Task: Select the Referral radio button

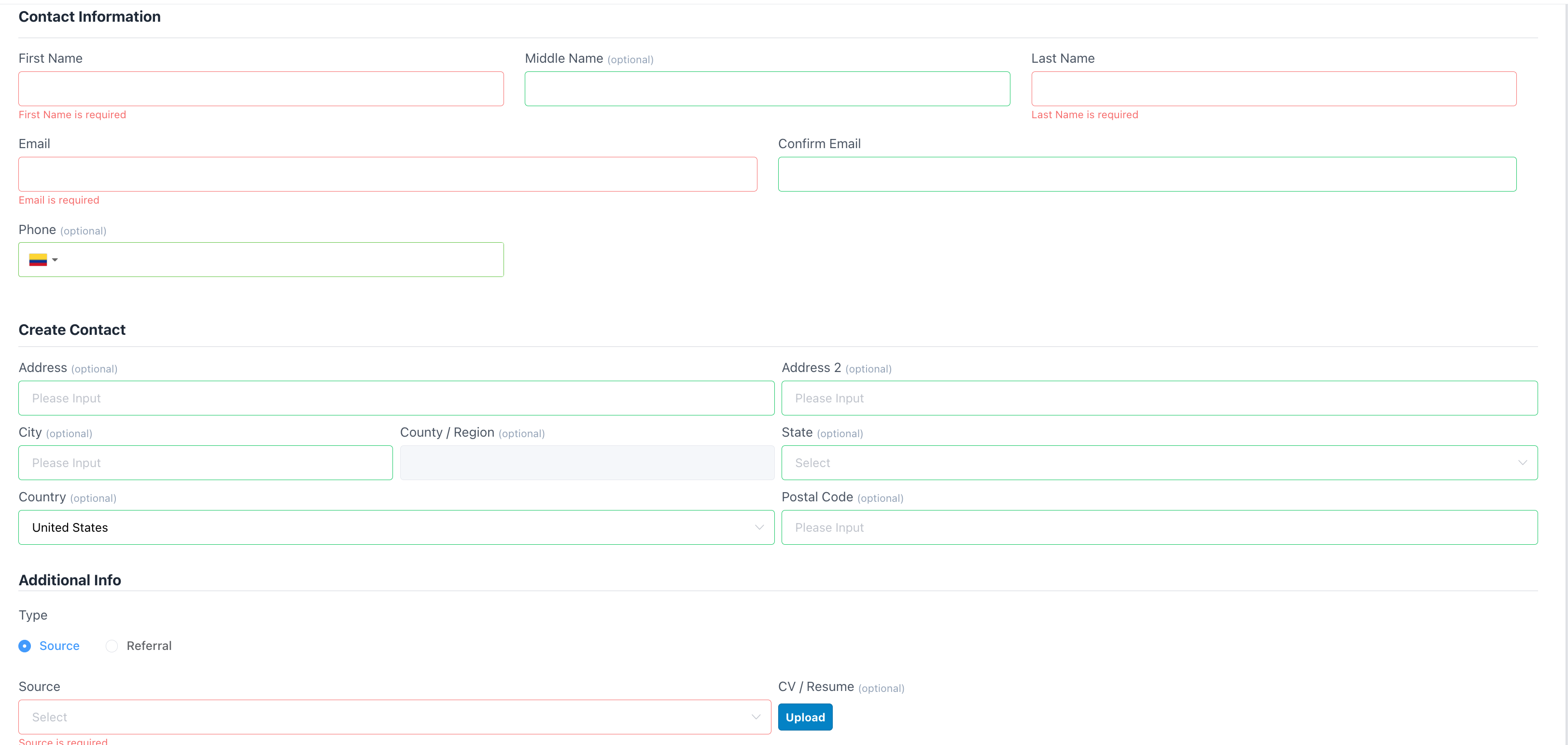Action: [x=112, y=646]
